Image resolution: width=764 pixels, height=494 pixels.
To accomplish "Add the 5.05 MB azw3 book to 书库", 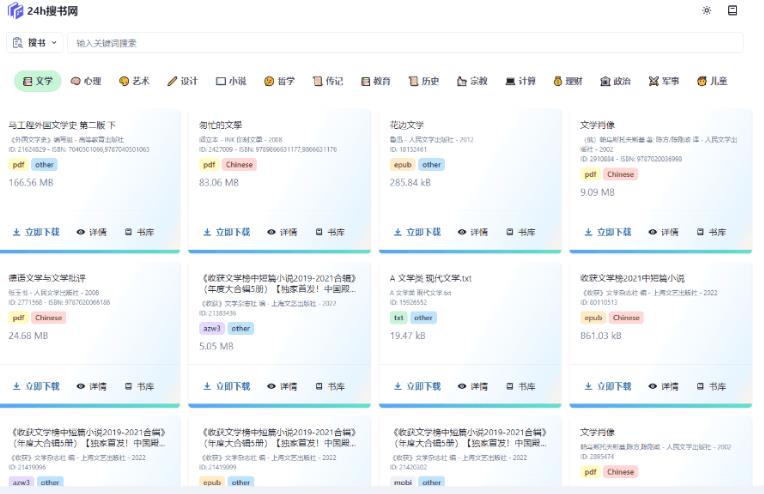I will (x=330, y=386).
